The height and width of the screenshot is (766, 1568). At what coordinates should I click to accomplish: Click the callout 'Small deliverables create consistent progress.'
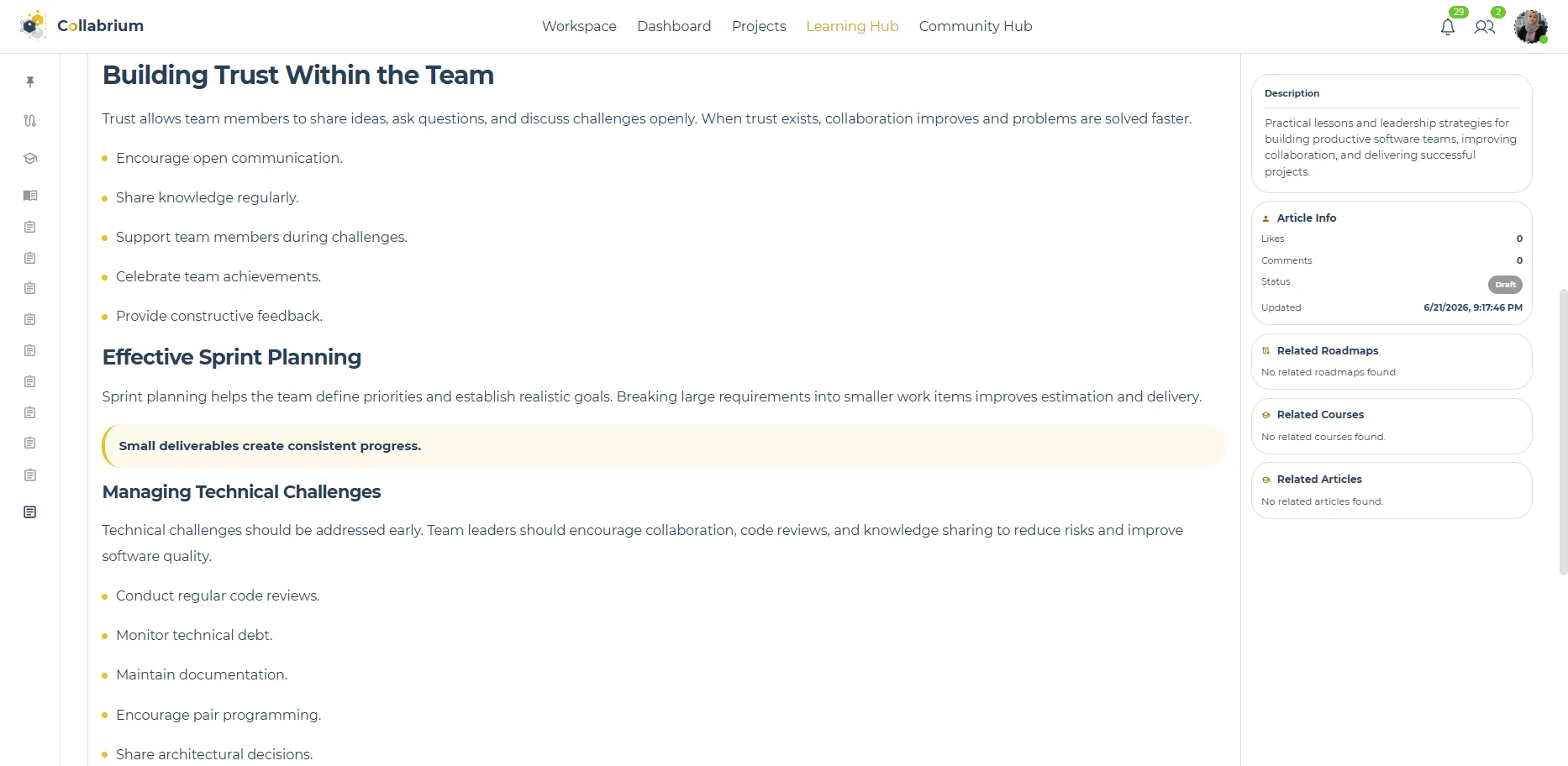664,446
